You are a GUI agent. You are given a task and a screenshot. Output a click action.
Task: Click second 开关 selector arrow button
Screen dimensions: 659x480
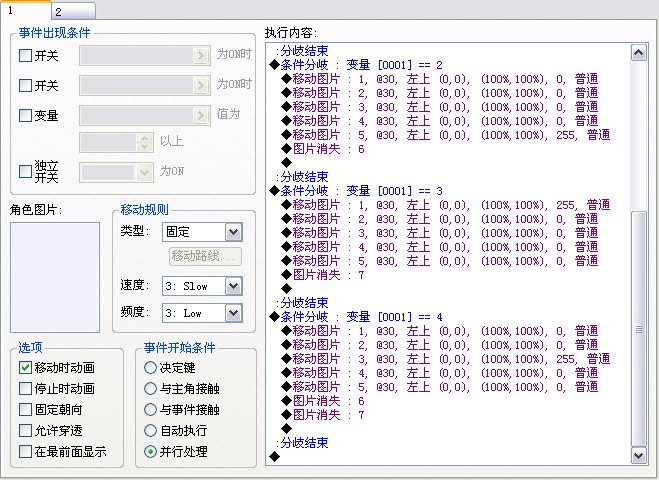tap(201, 85)
